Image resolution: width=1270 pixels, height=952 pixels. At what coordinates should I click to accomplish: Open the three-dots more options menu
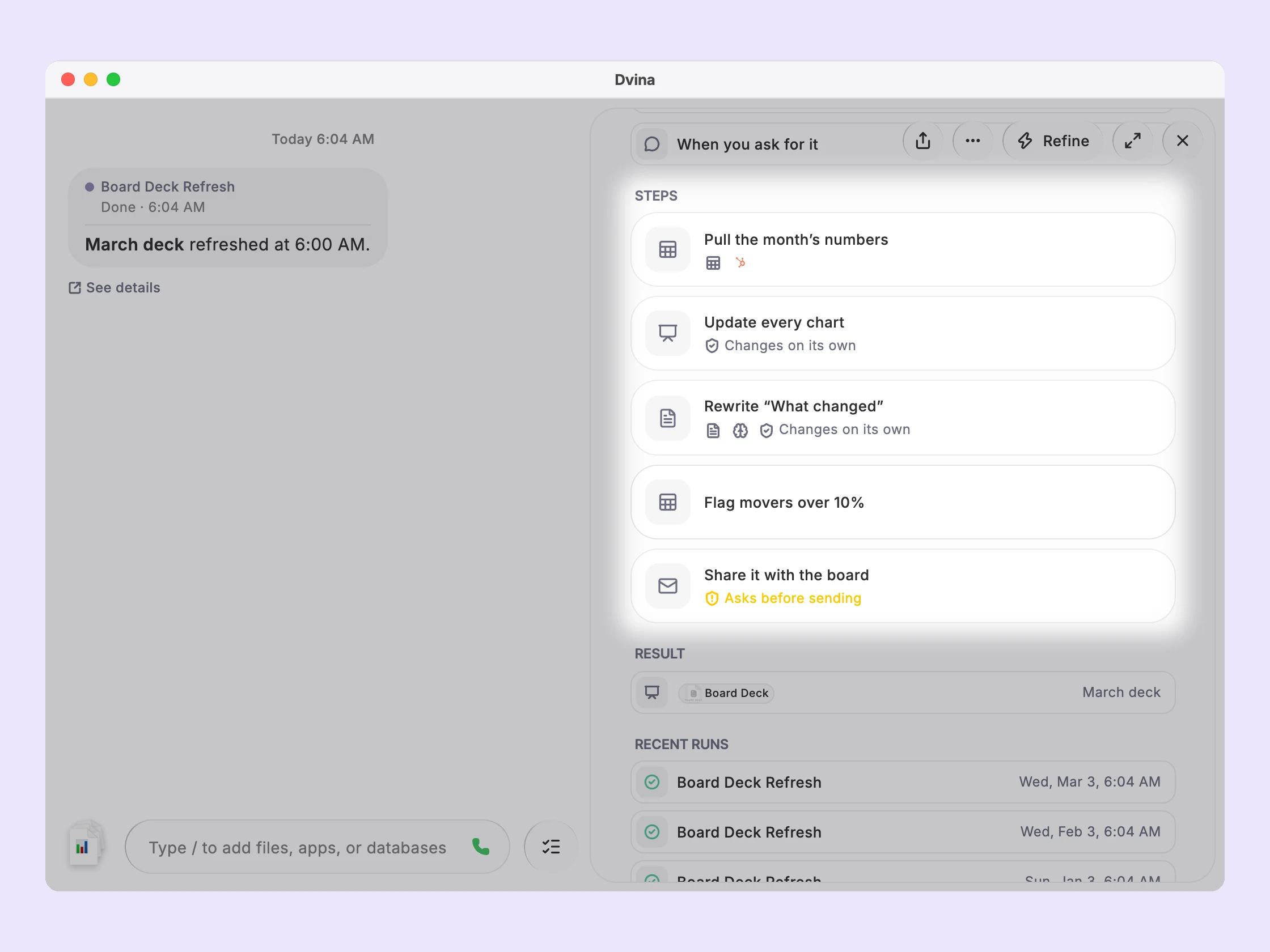click(972, 141)
